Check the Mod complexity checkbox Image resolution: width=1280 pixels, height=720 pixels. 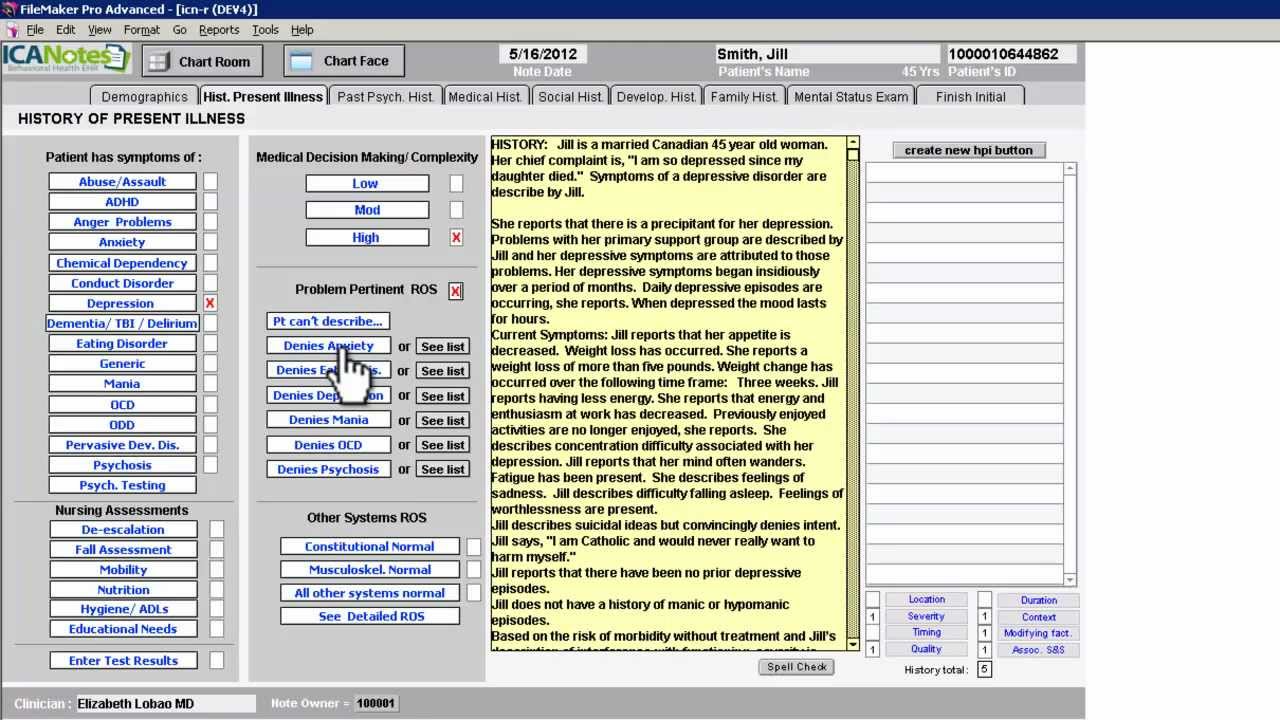point(456,210)
